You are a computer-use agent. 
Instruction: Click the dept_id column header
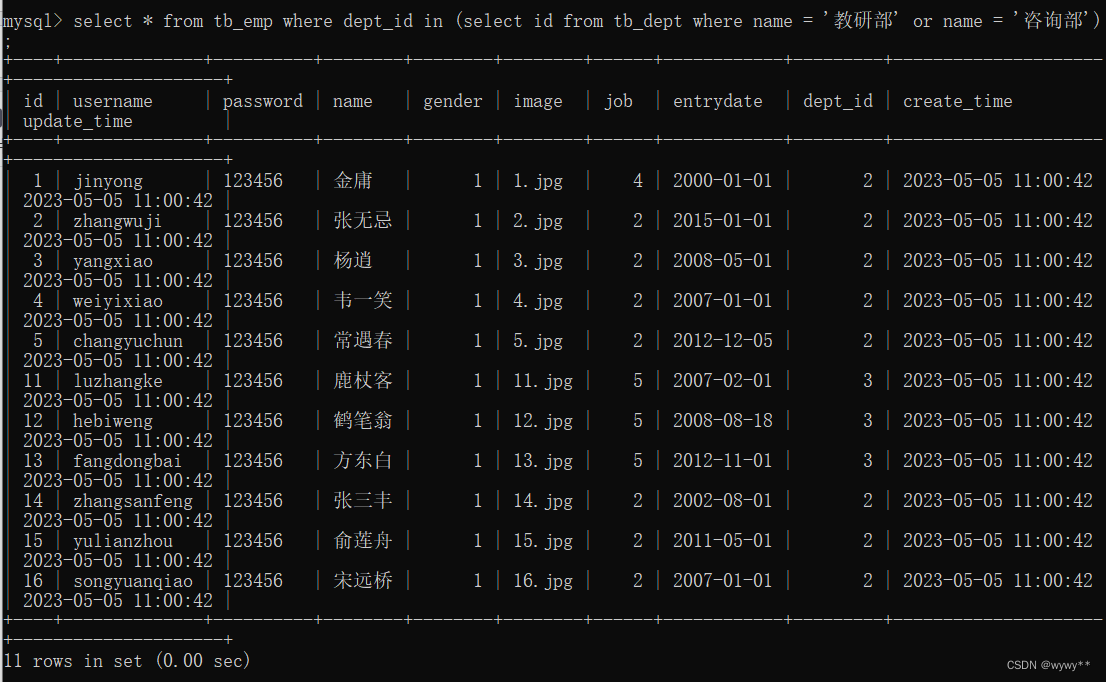(837, 102)
